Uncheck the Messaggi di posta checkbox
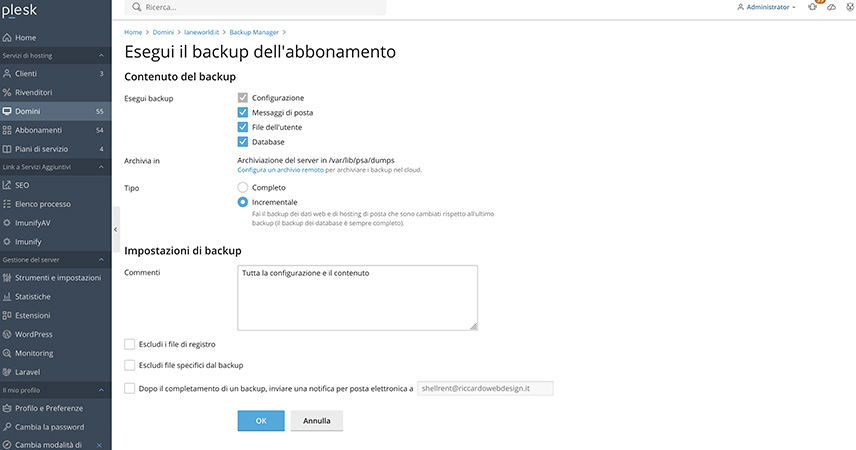This screenshot has width=856, height=450. (x=242, y=113)
